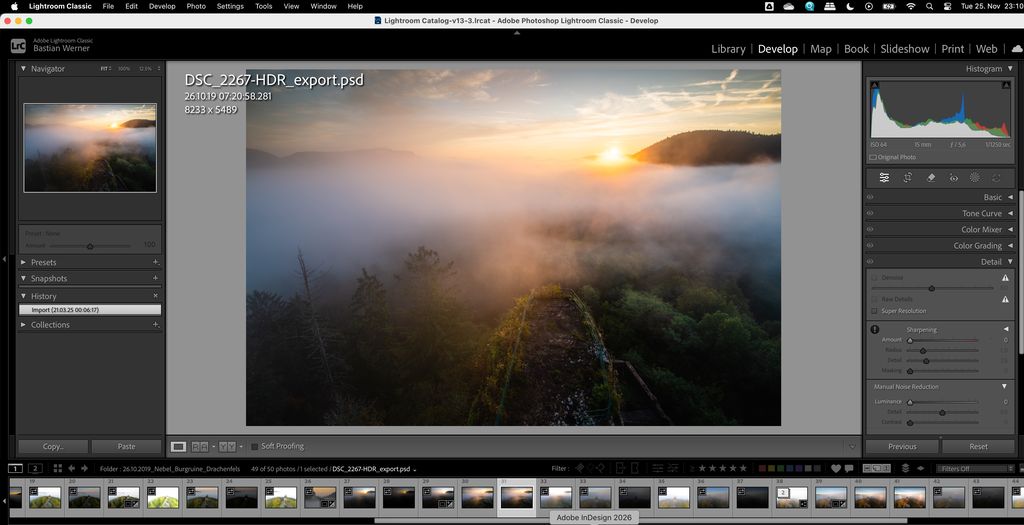Open the Red Eye correction tool
Viewport: 1024px width, 525px height.
953,177
